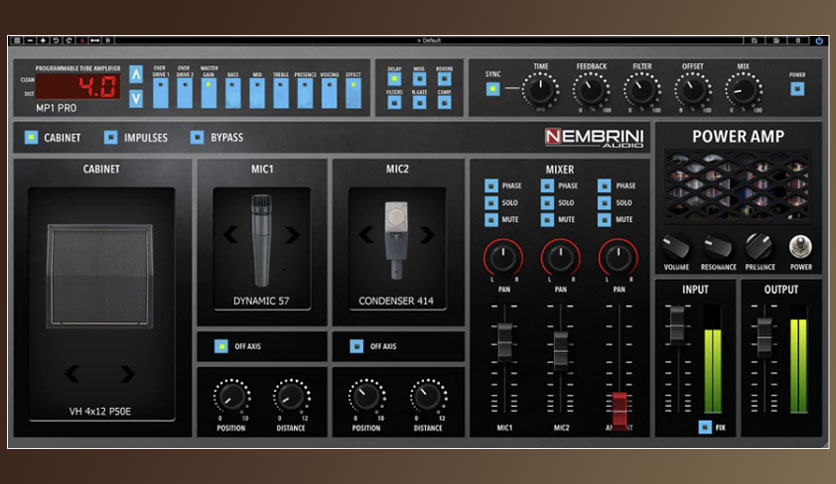Click the lock icon in top bar
836x484 pixels.
tap(798, 41)
